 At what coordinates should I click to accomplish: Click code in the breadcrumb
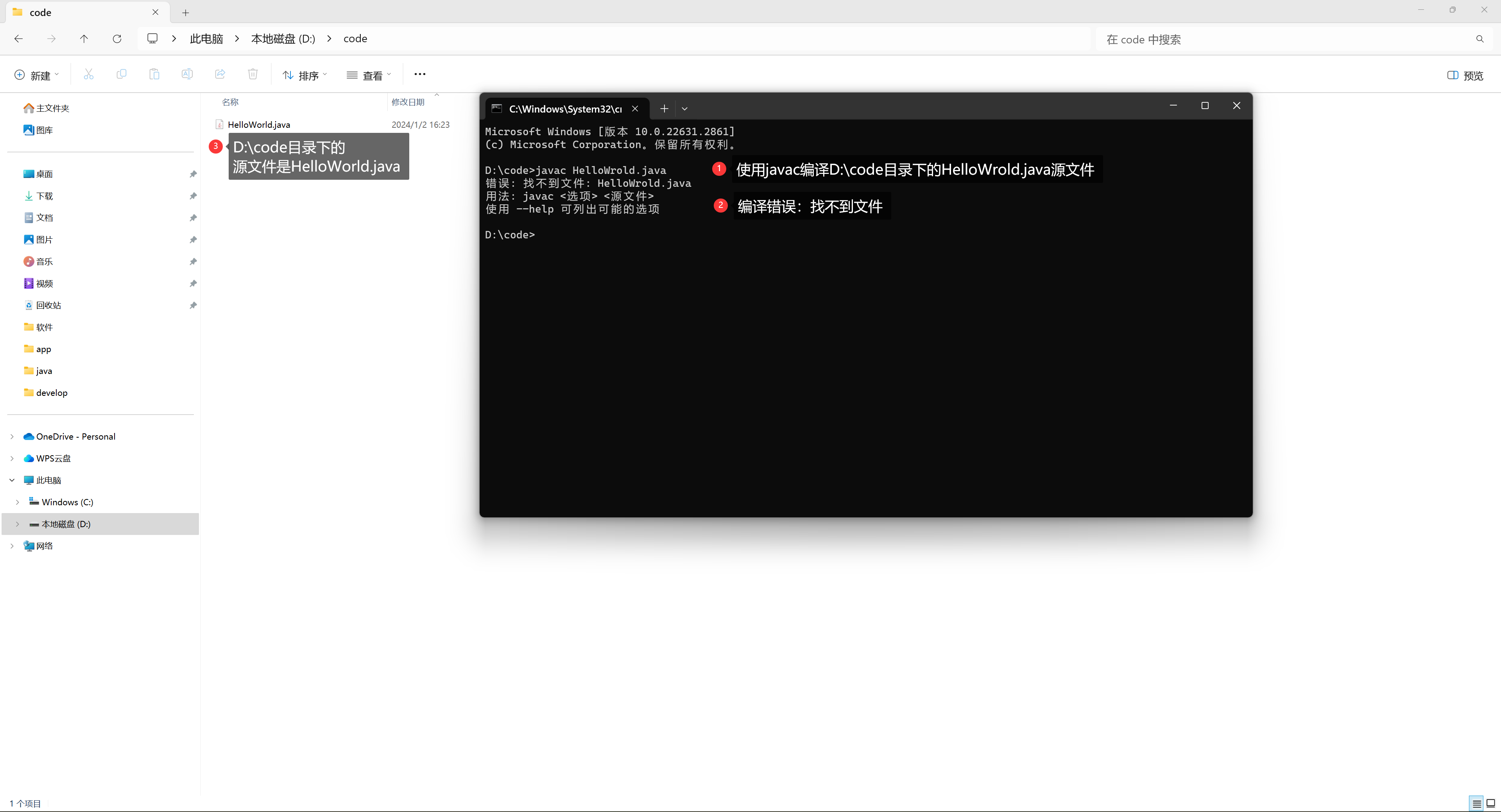(x=355, y=38)
